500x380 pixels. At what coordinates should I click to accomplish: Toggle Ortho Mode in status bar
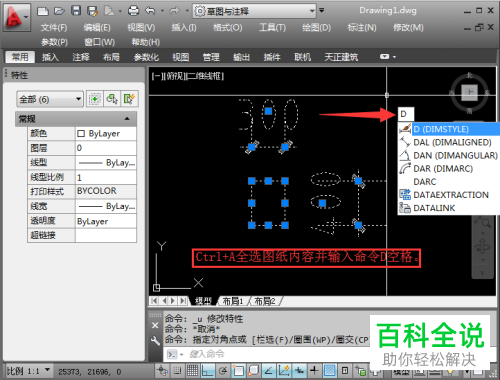[x=207, y=371]
